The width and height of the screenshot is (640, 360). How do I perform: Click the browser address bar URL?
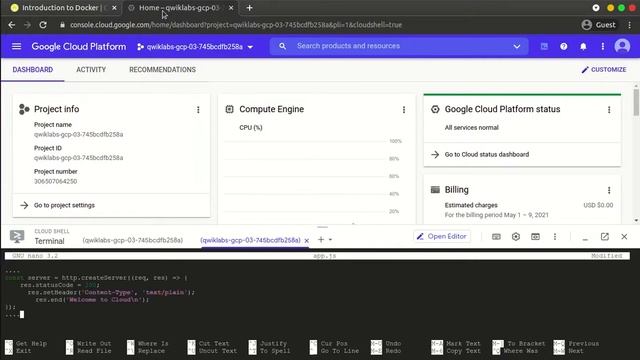(236, 25)
